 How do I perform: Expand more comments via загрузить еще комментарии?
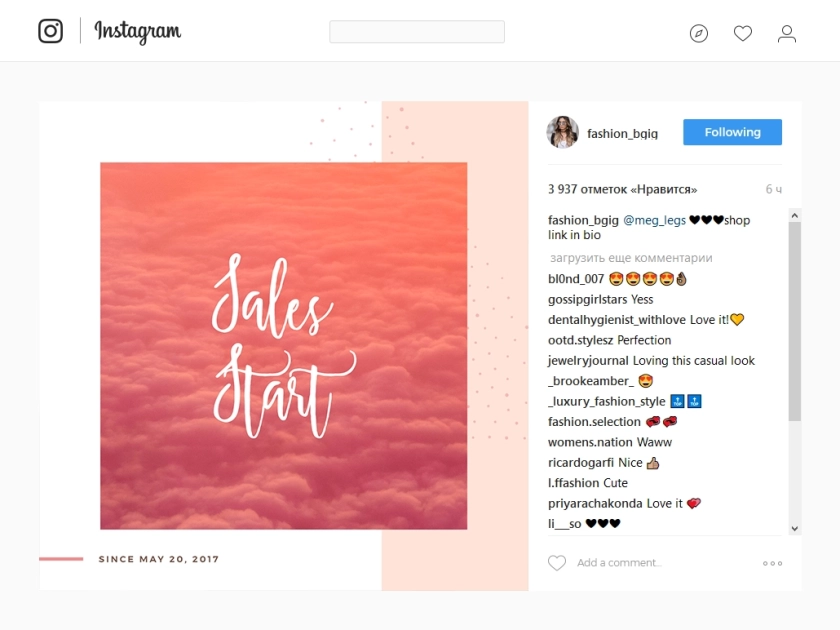631,258
